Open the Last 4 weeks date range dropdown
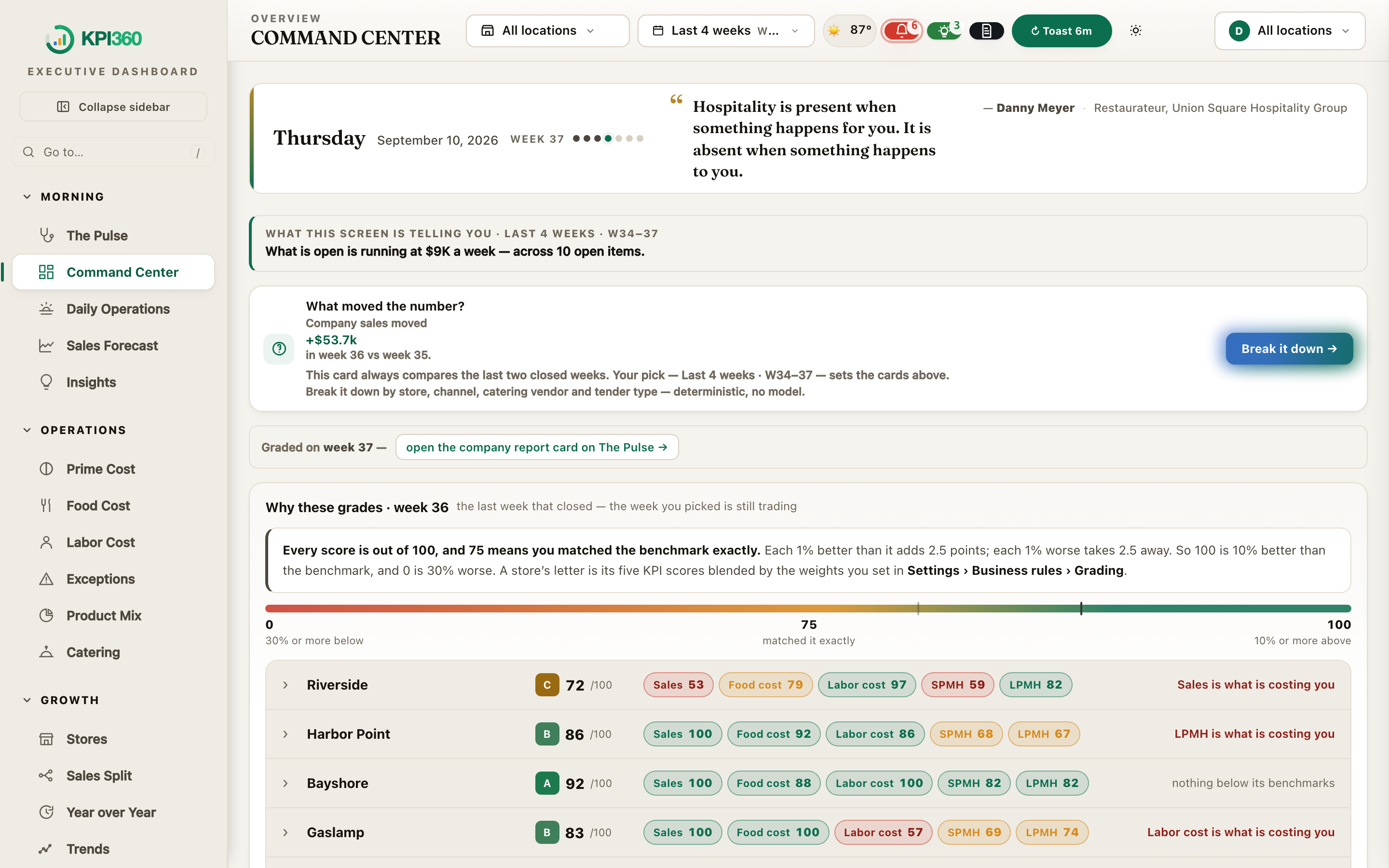Screen dimensions: 1389x868 pos(726,30)
